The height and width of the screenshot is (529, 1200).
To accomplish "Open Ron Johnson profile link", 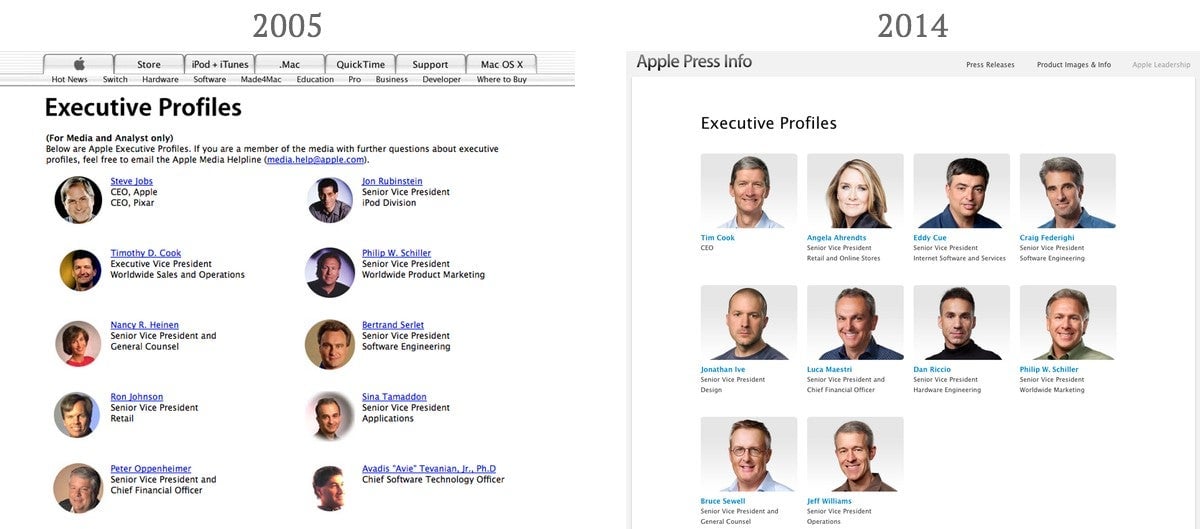I will coord(137,397).
